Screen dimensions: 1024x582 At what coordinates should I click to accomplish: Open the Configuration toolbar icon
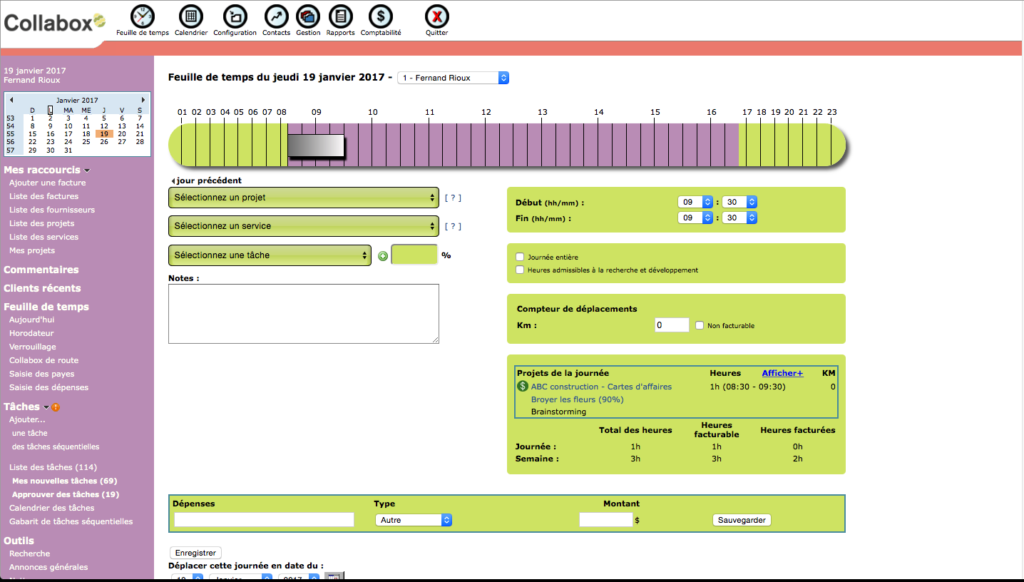pos(235,16)
